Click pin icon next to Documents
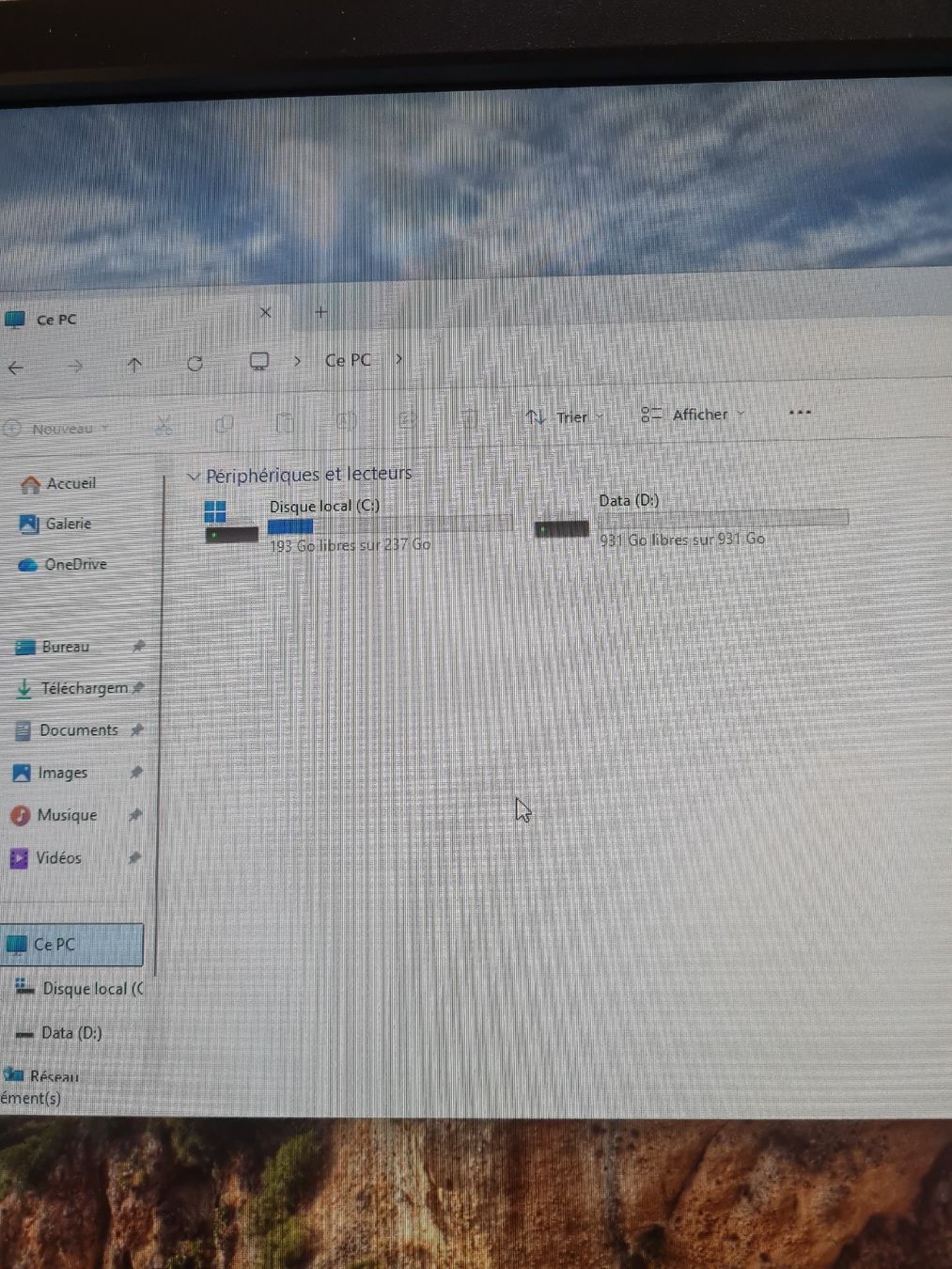952x1269 pixels. point(137,729)
